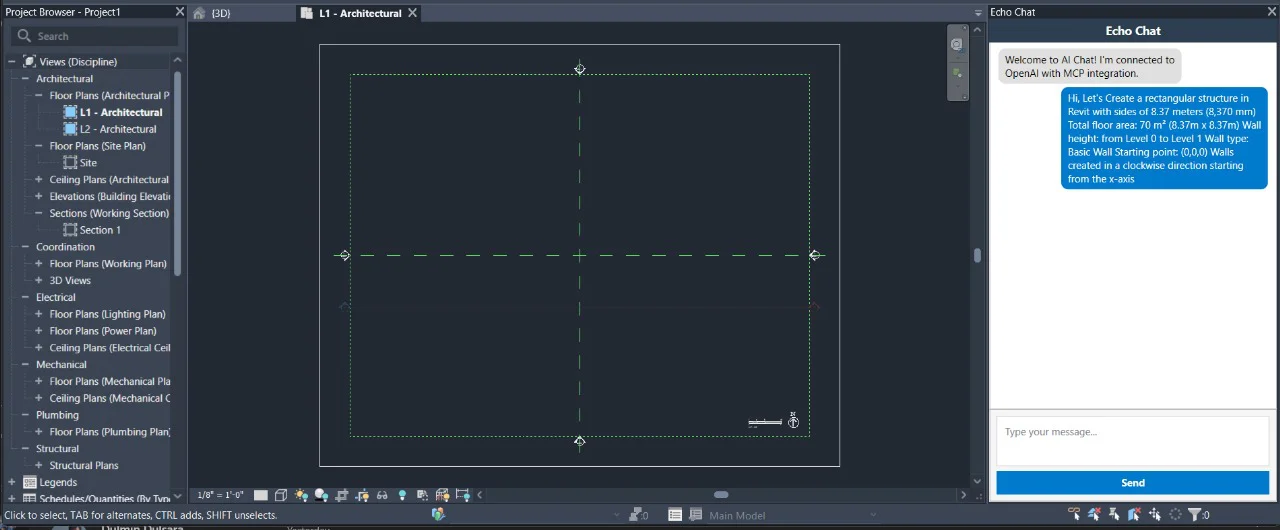The image size is (1280, 530).
Task: Click the chat message input field
Action: [1132, 441]
